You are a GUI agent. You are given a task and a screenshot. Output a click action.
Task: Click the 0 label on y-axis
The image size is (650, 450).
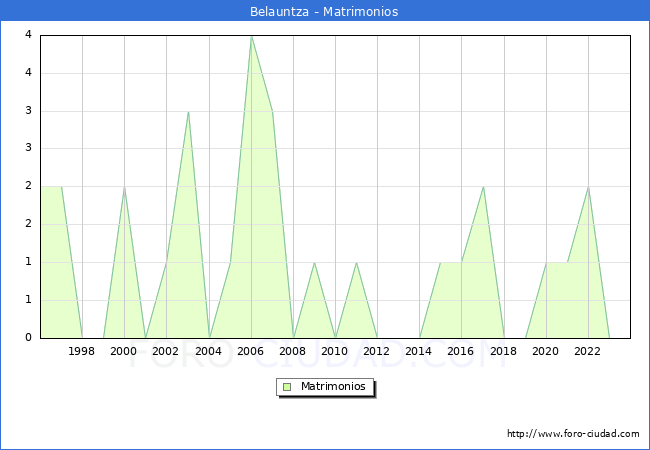pos(28,337)
